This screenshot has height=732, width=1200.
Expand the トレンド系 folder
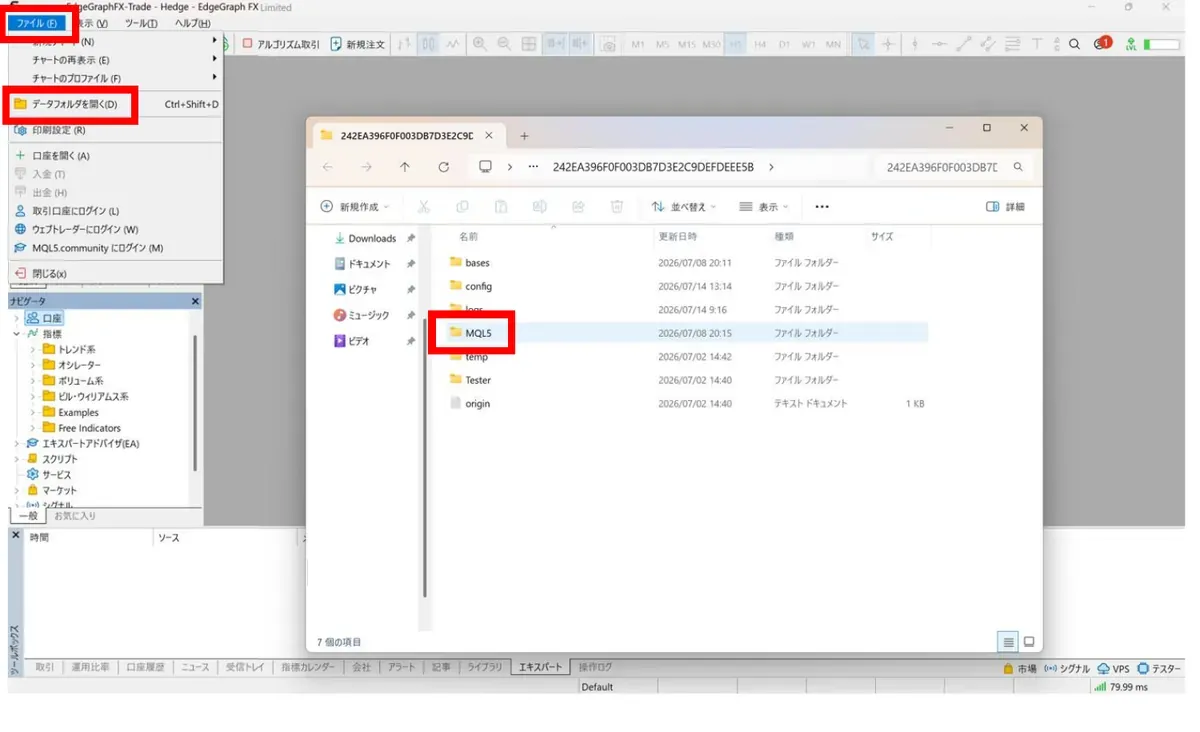(33, 350)
